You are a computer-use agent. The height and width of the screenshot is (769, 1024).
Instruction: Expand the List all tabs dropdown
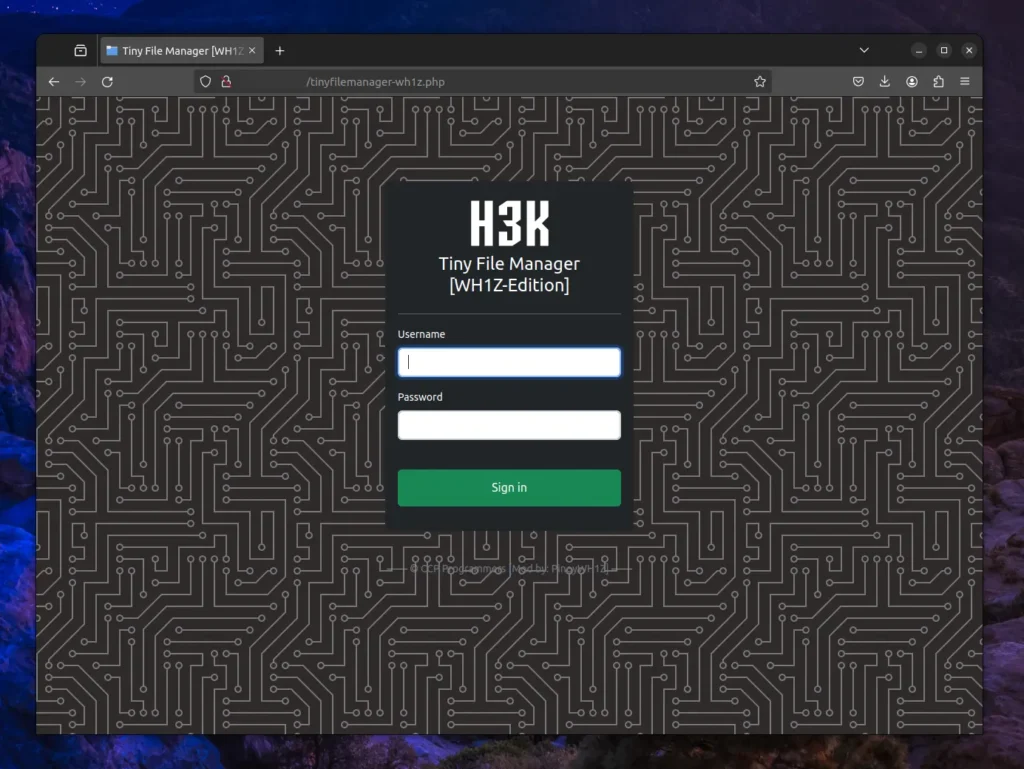pyautogui.click(x=864, y=51)
